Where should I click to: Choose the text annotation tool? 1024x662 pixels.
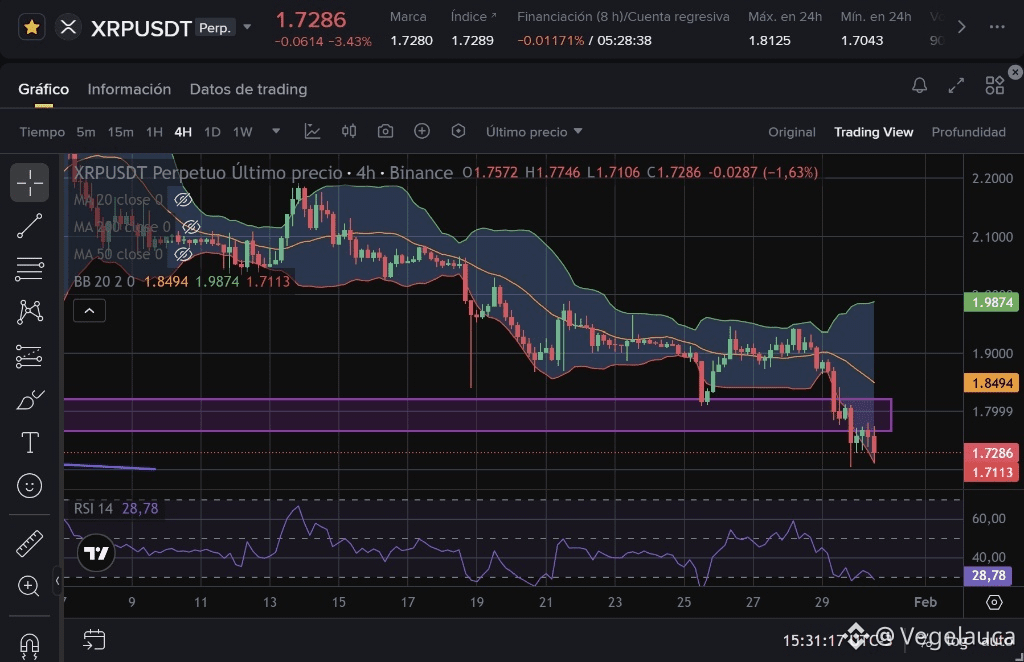[x=30, y=442]
